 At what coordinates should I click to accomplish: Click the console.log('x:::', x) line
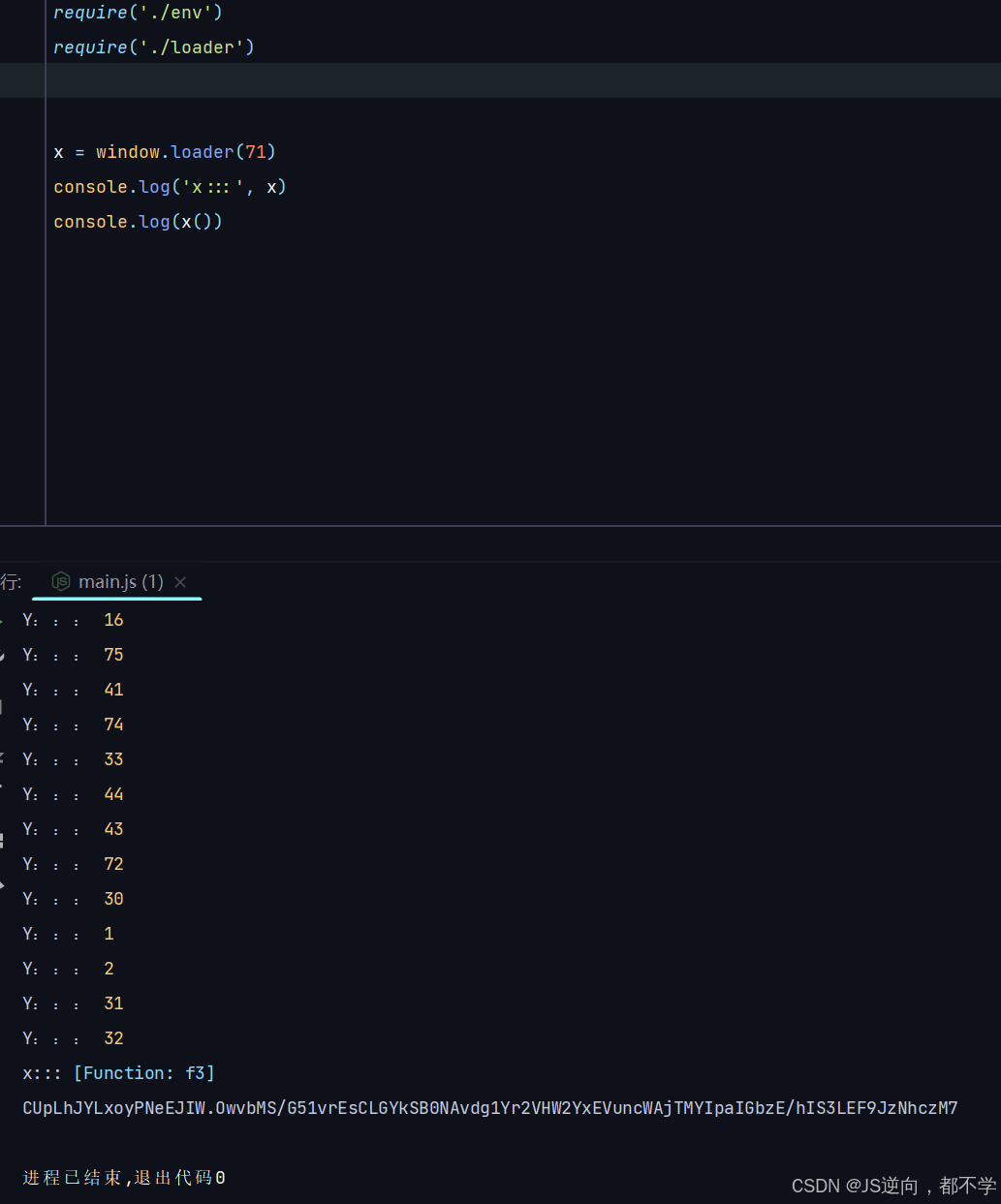tap(170, 187)
